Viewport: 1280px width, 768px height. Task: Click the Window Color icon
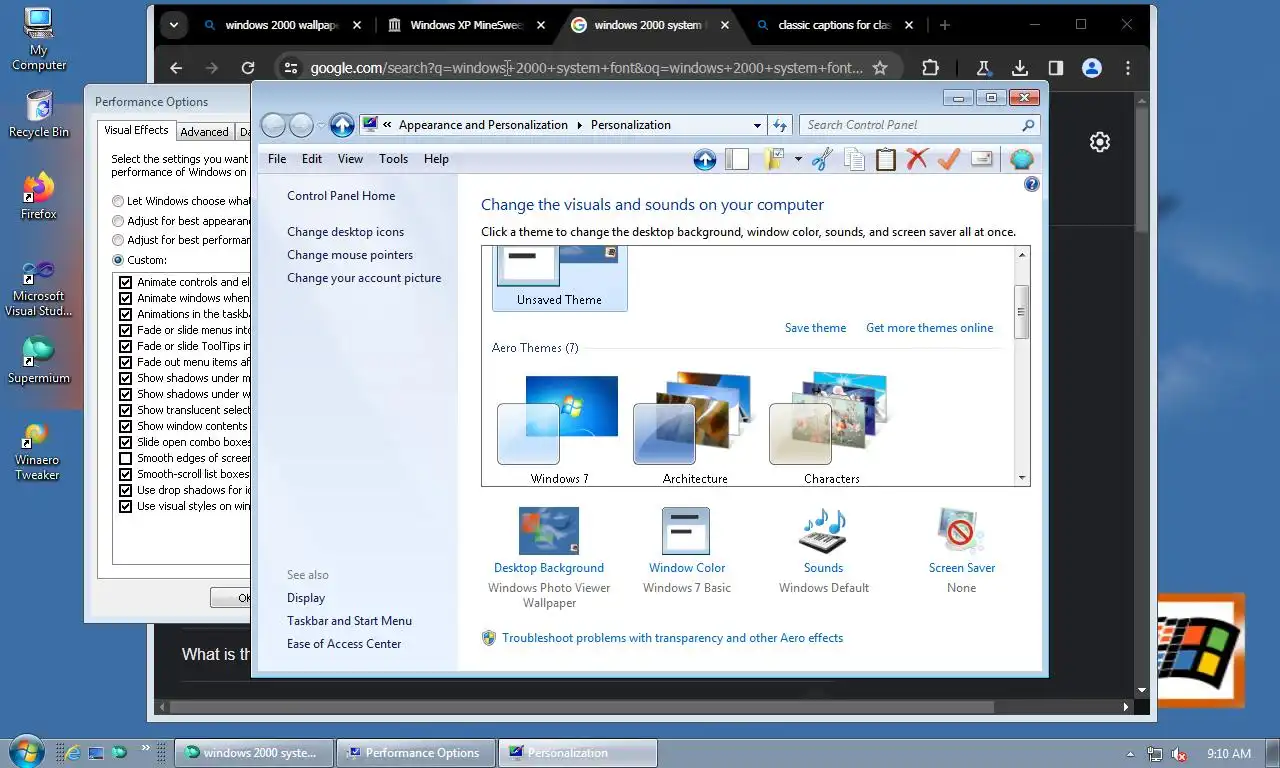(x=686, y=531)
